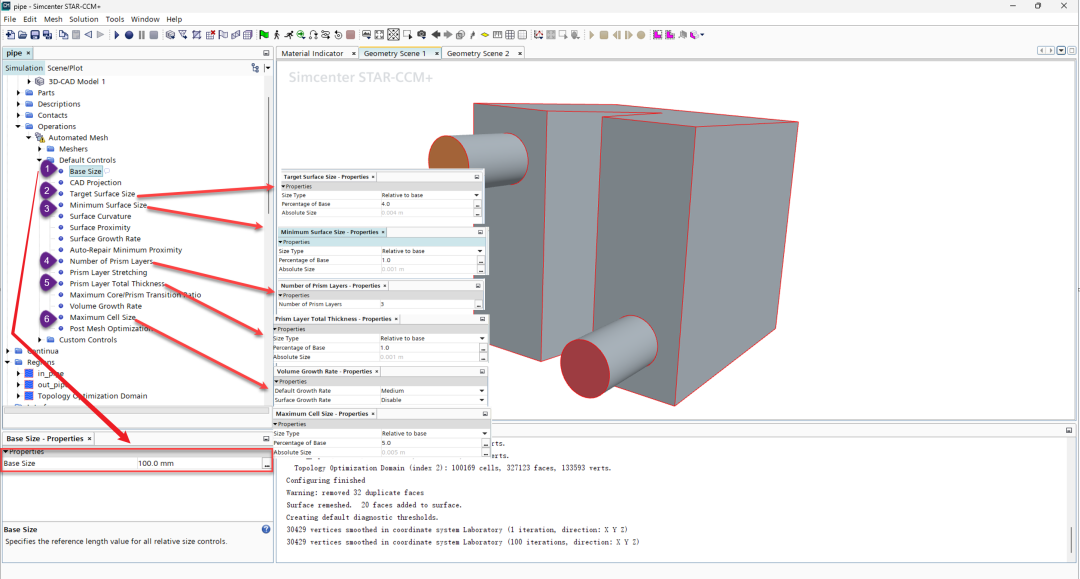Select Prism Layer Stretching tree item
The image size is (1080, 579).
(x=108, y=273)
